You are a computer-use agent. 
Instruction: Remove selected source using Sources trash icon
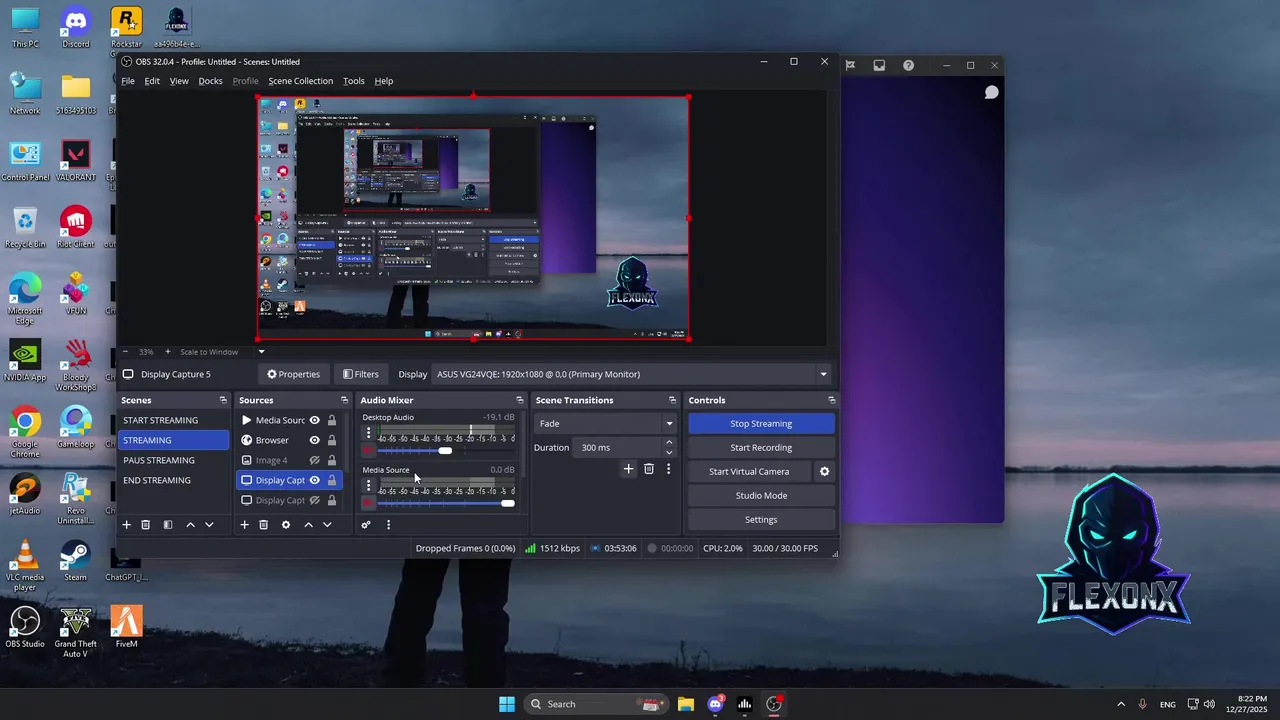point(263,525)
